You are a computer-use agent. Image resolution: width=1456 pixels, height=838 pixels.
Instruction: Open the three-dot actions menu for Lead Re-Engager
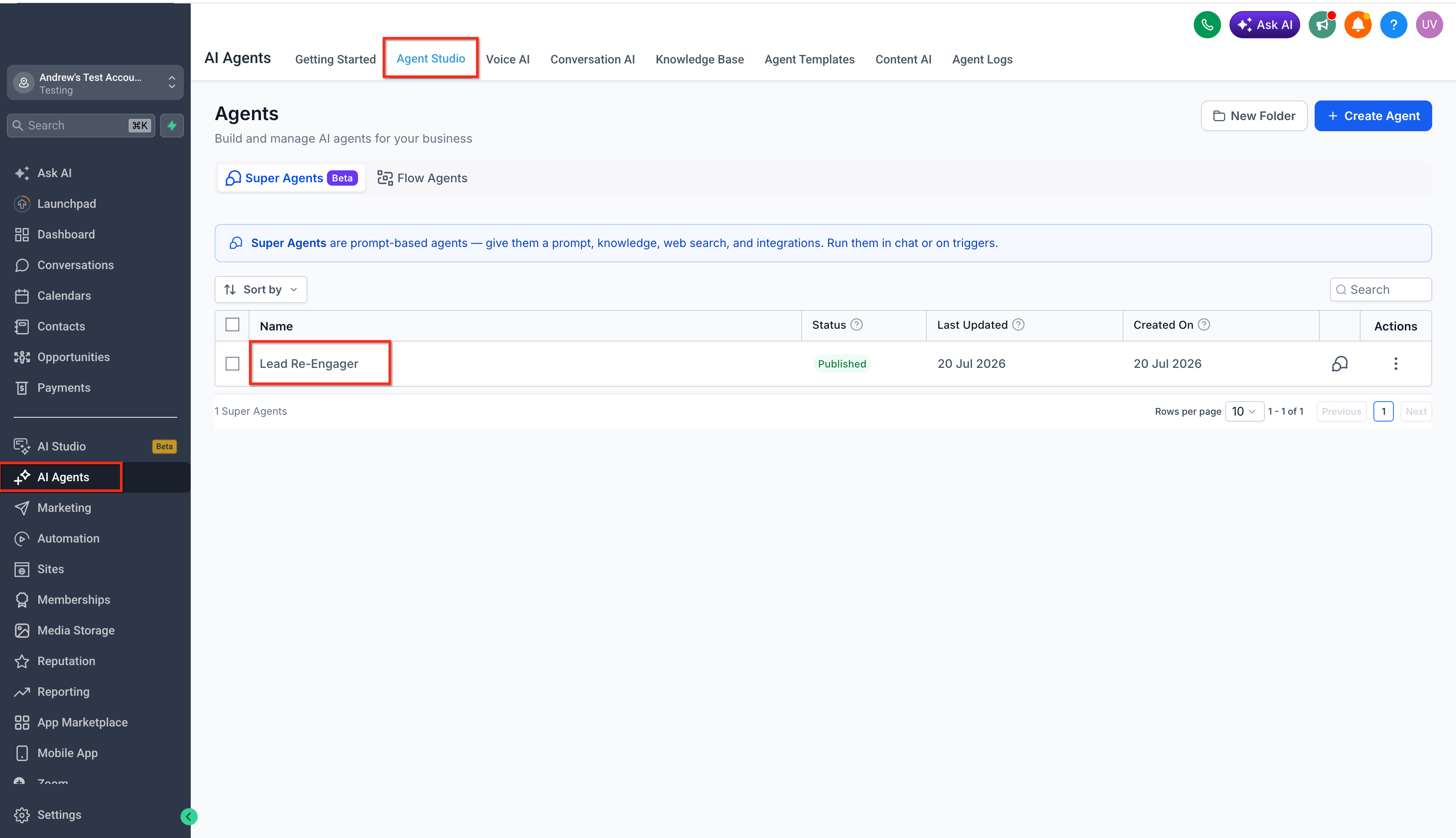coord(1396,364)
